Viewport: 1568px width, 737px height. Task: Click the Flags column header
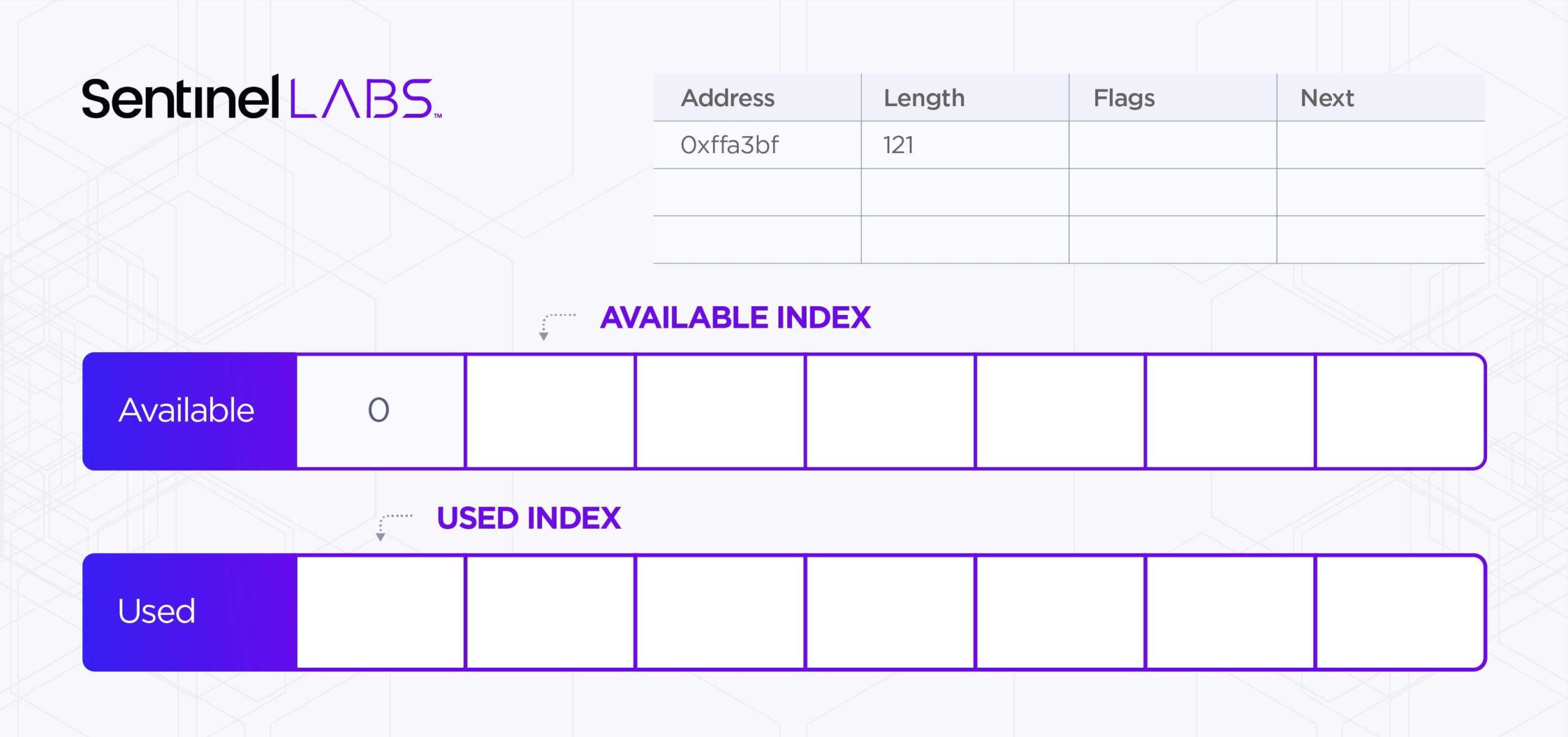tap(1124, 98)
